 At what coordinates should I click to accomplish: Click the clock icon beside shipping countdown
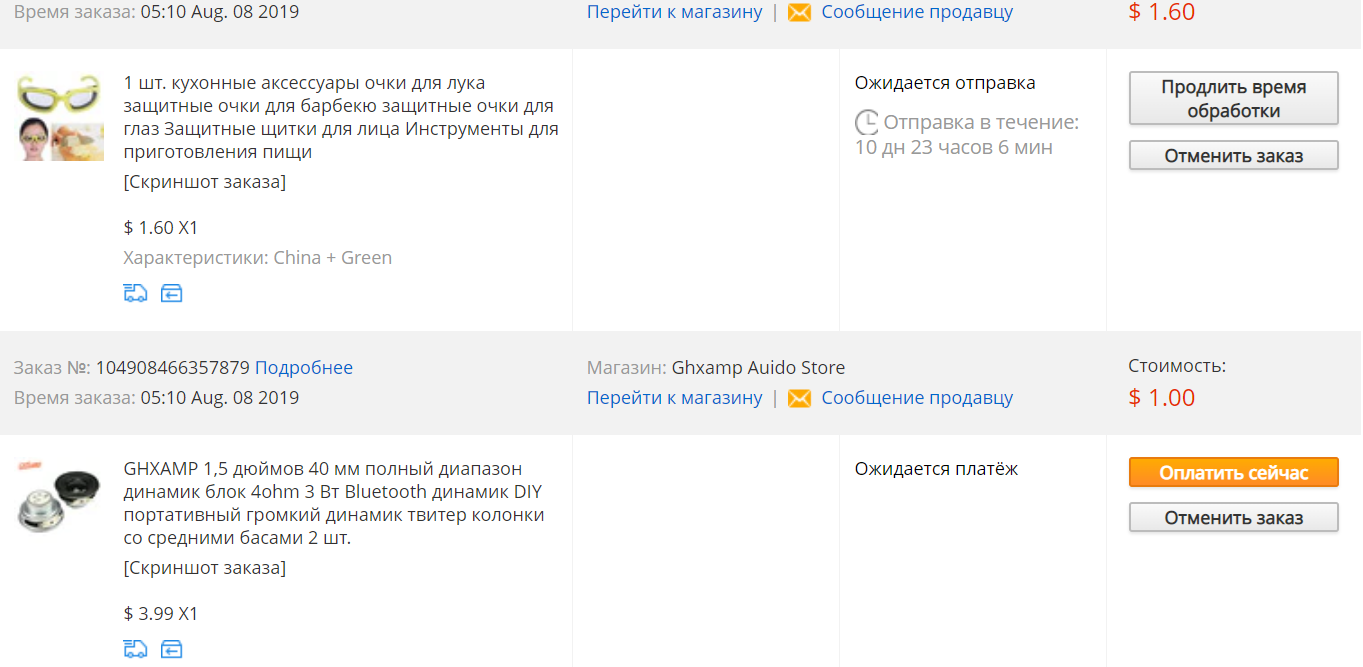click(866, 123)
